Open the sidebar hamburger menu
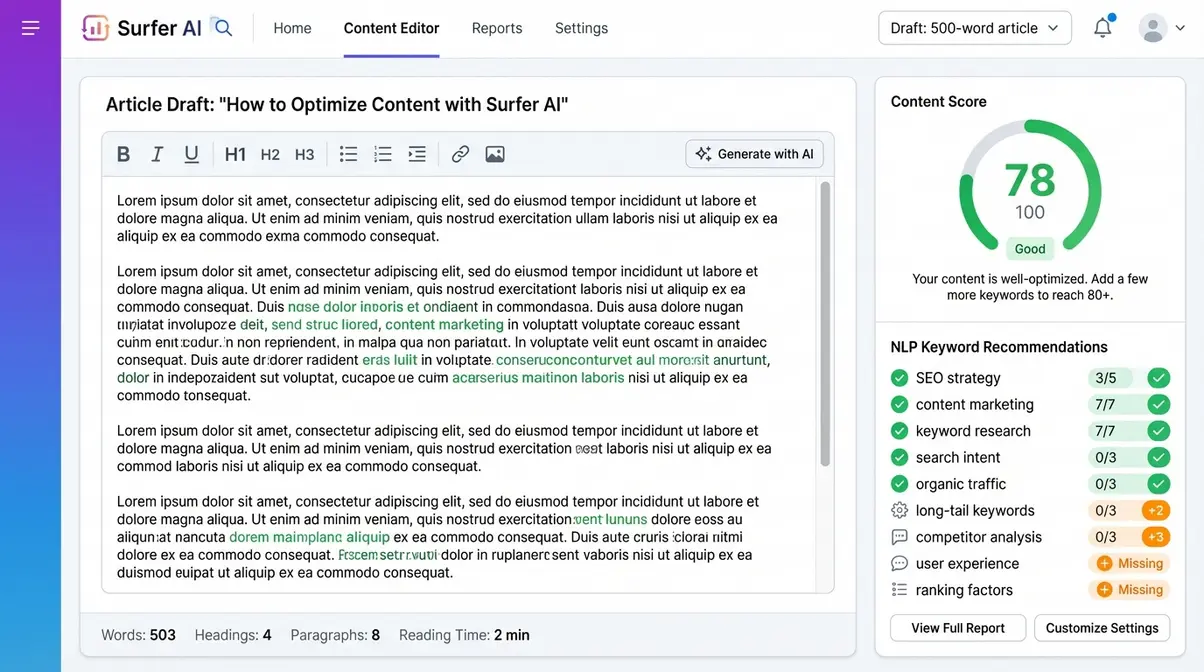 click(31, 27)
